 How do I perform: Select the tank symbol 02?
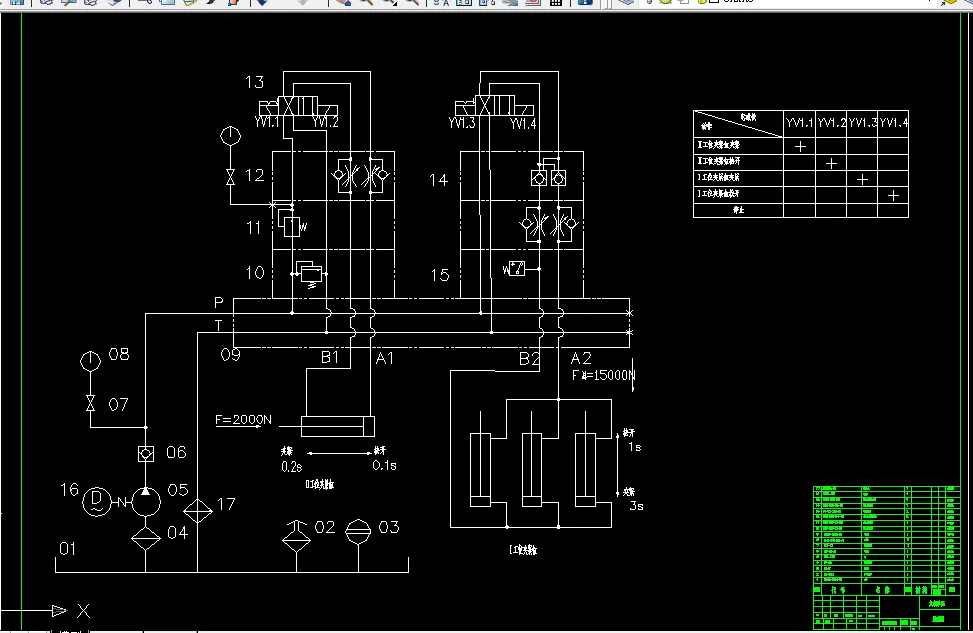297,537
